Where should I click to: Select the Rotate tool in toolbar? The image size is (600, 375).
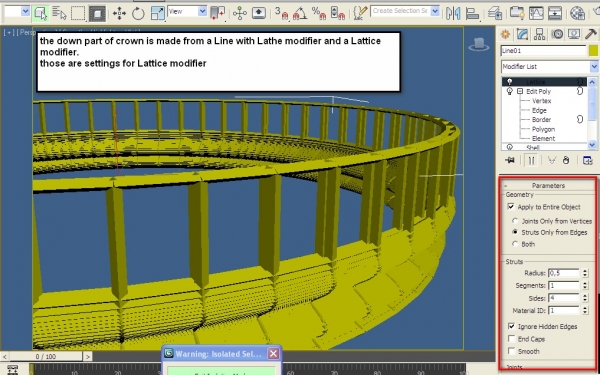point(138,14)
